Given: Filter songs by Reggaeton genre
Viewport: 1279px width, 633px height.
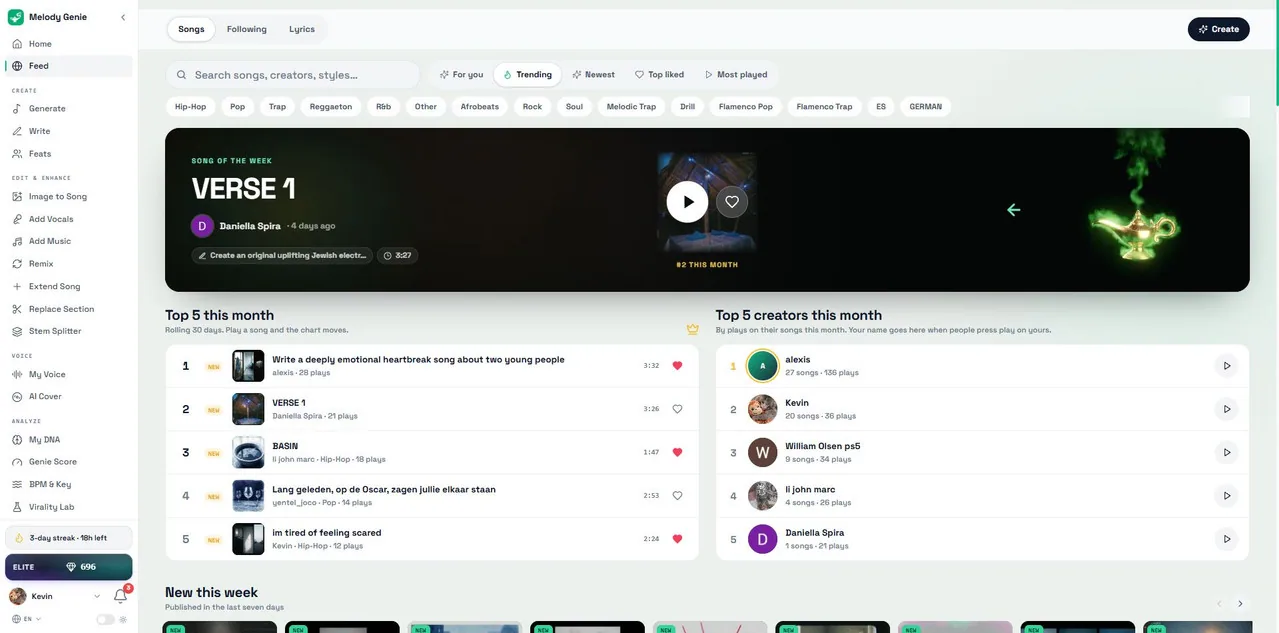Looking at the screenshot, I should tap(331, 106).
